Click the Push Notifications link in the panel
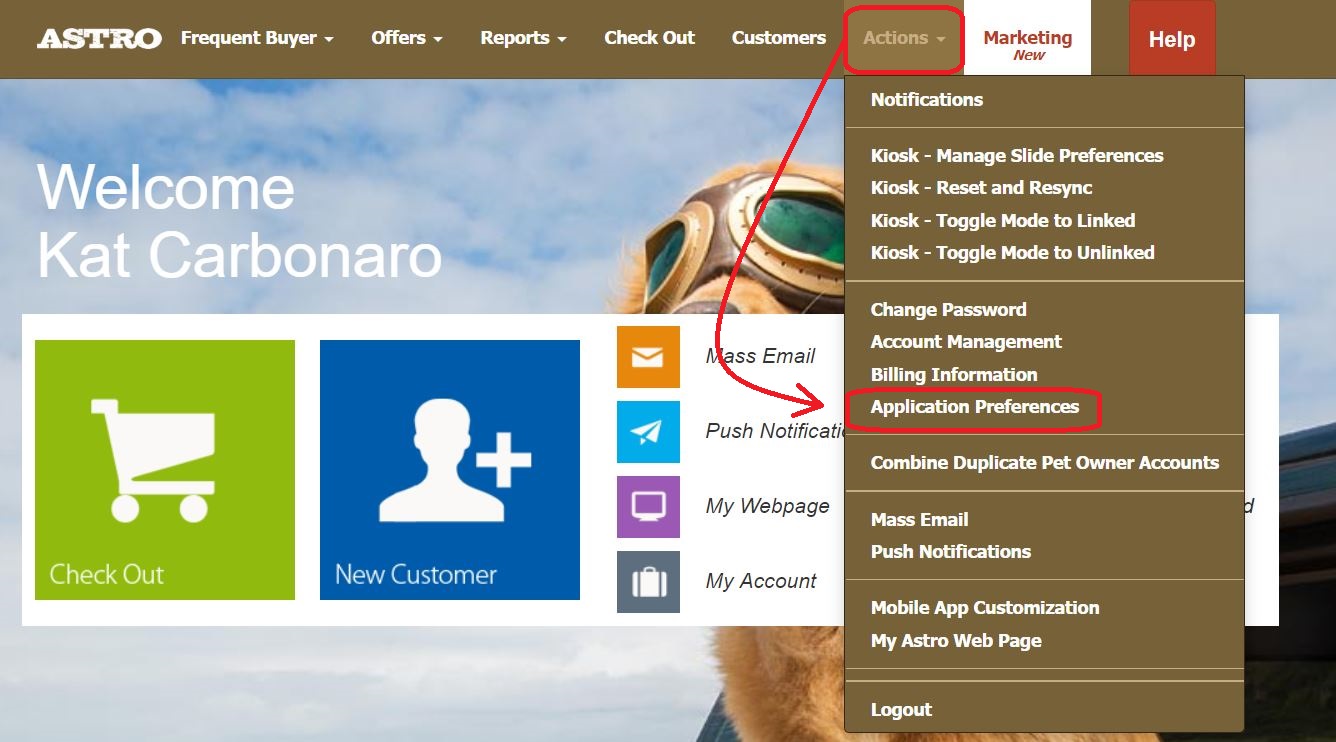Viewport: 1336px width, 742px height. pyautogui.click(x=776, y=431)
